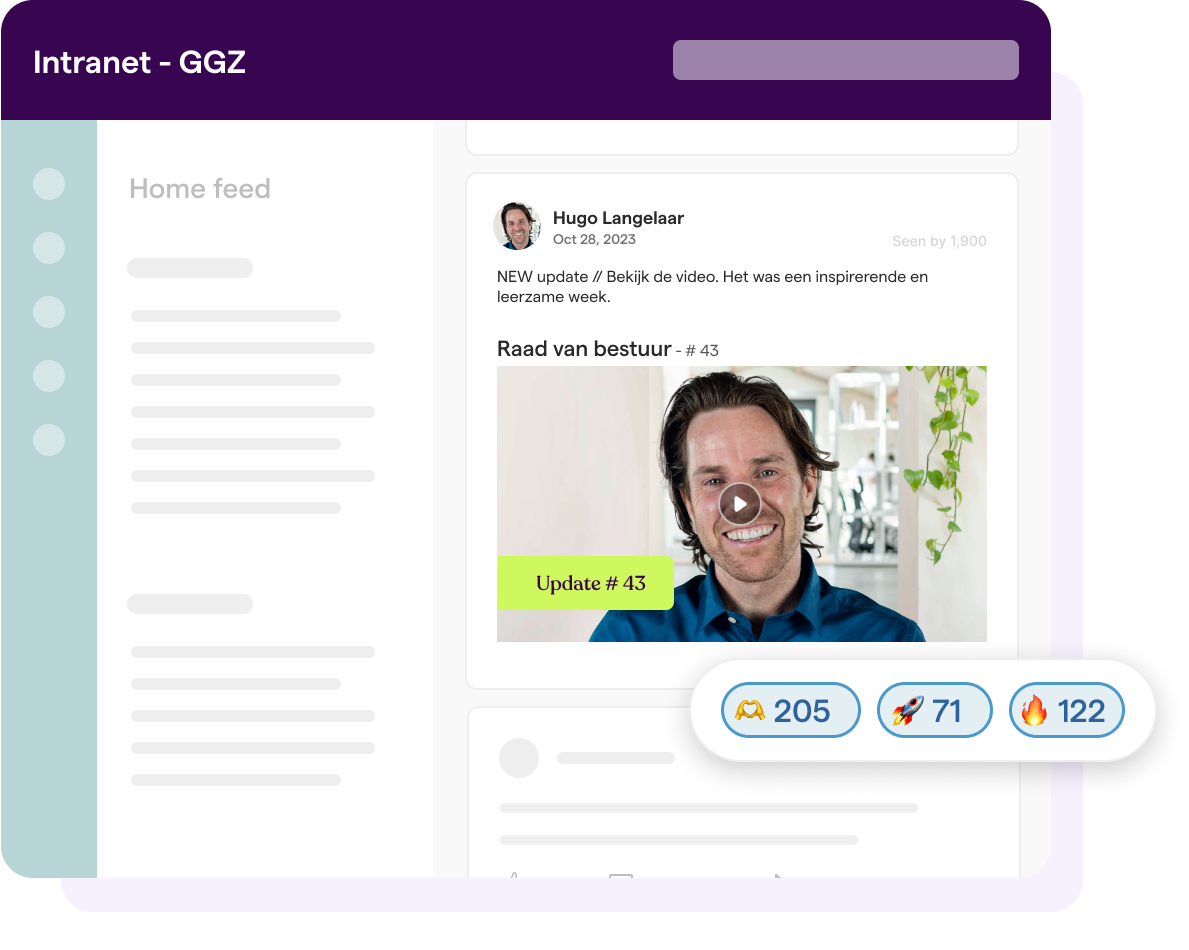Open the Raad van bestuur post title
Viewport: 1189px width, 950px height.
point(584,349)
